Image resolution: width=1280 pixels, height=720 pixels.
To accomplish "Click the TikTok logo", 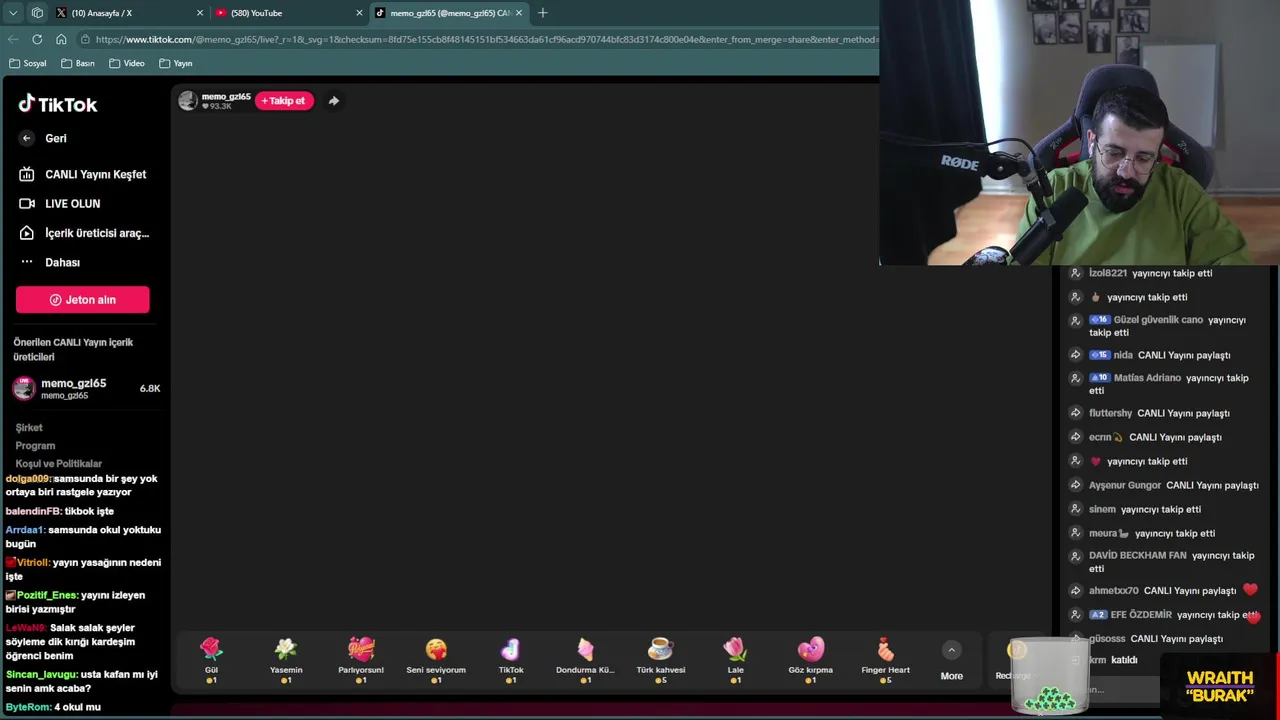I will click(x=57, y=104).
